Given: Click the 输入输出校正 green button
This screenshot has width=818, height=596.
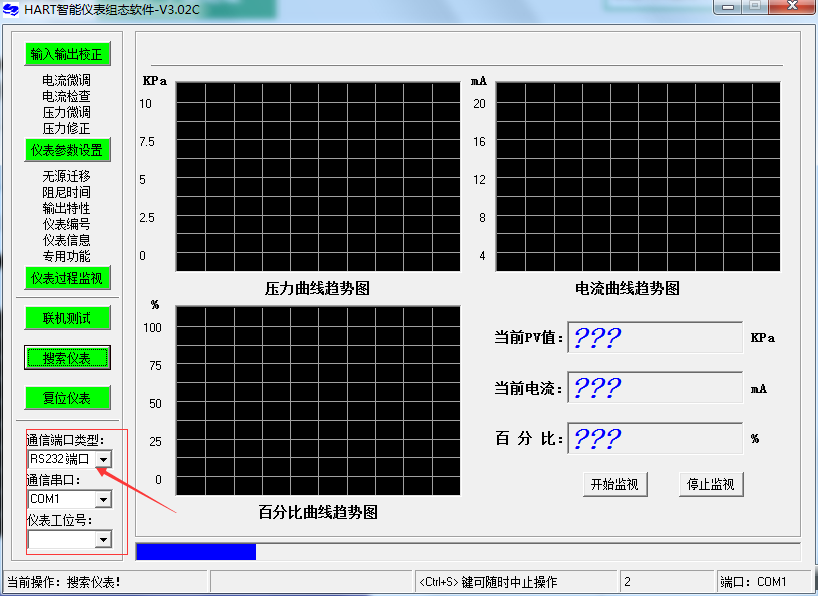Looking at the screenshot, I should 67,54.
